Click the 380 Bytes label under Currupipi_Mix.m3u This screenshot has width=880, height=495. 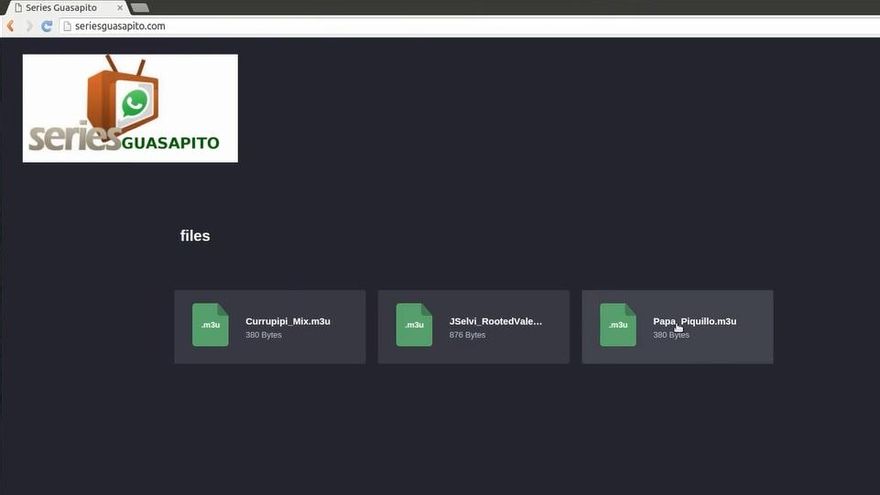[x=263, y=335]
